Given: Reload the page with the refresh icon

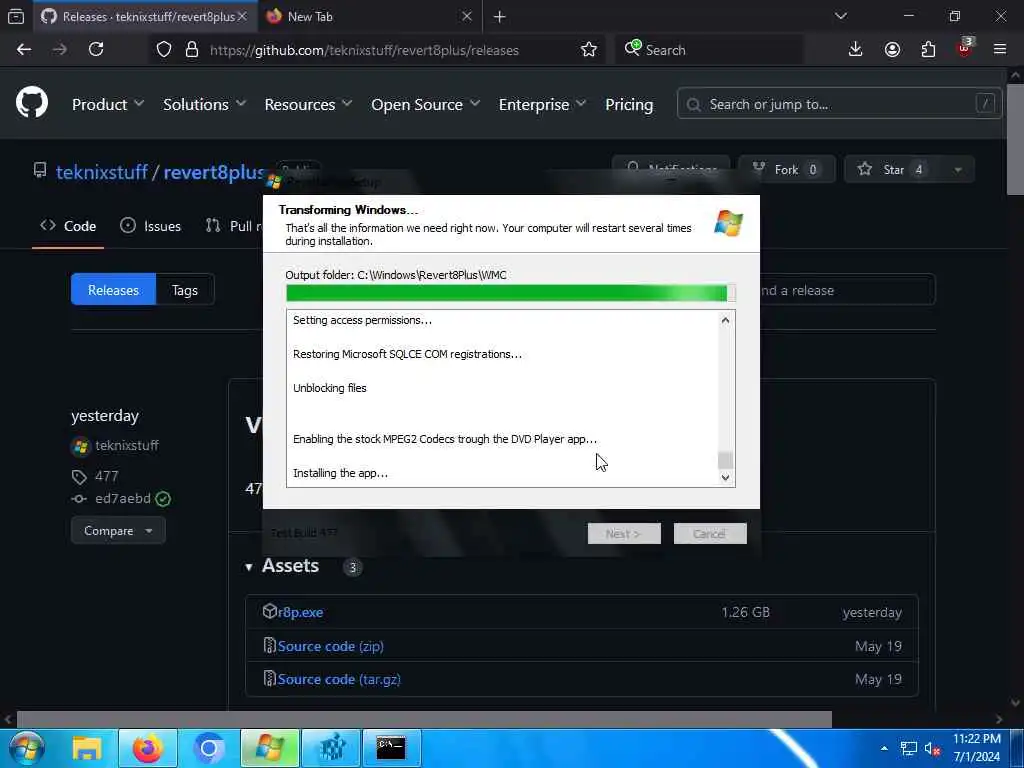Looking at the screenshot, I should (x=96, y=50).
